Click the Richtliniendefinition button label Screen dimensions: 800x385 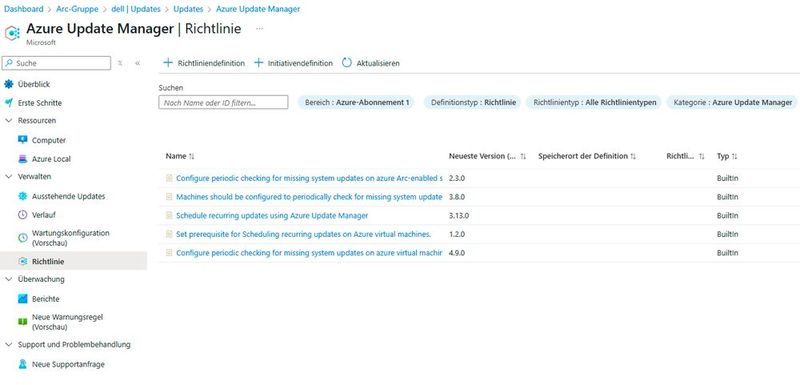click(211, 63)
